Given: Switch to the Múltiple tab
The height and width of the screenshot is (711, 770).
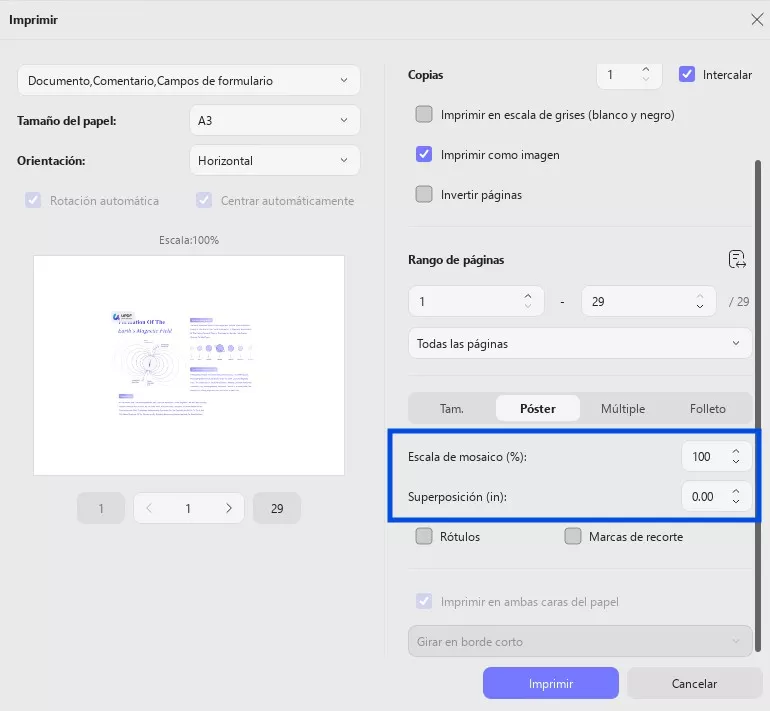Looking at the screenshot, I should pyautogui.click(x=622, y=408).
